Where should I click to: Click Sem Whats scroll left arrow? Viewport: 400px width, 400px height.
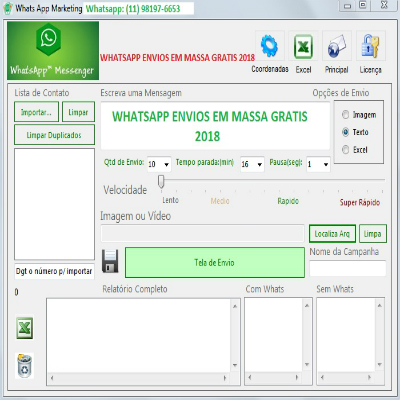[322, 377]
